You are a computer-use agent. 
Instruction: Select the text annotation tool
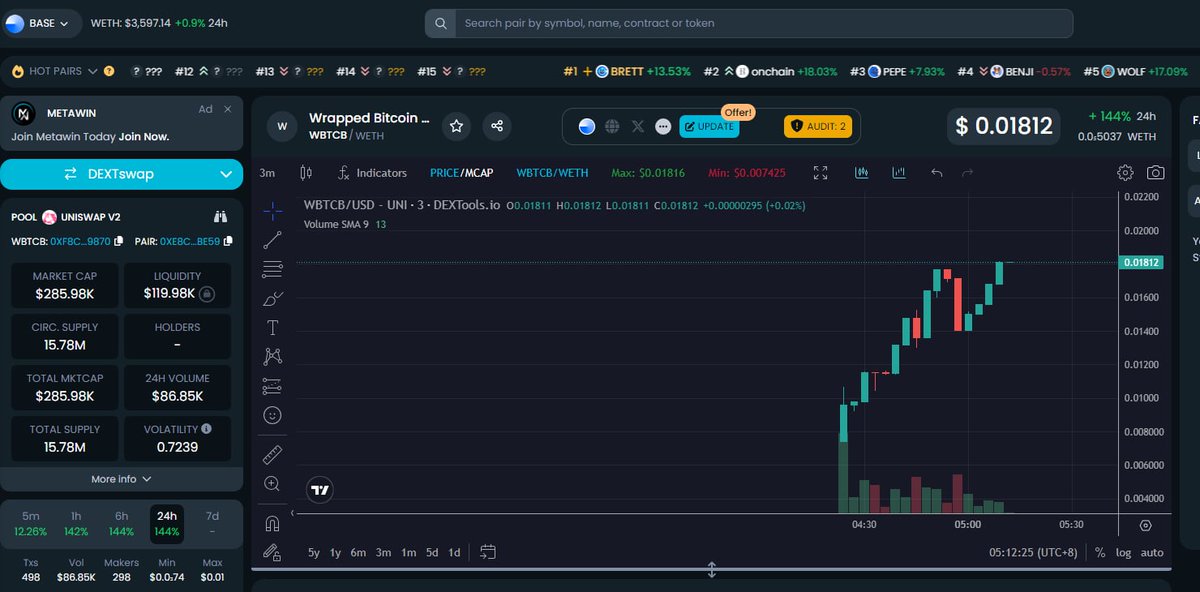coord(272,327)
